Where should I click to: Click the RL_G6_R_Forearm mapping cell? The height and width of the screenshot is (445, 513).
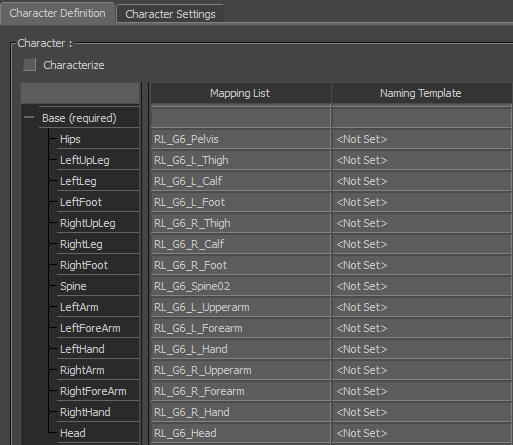[240, 391]
